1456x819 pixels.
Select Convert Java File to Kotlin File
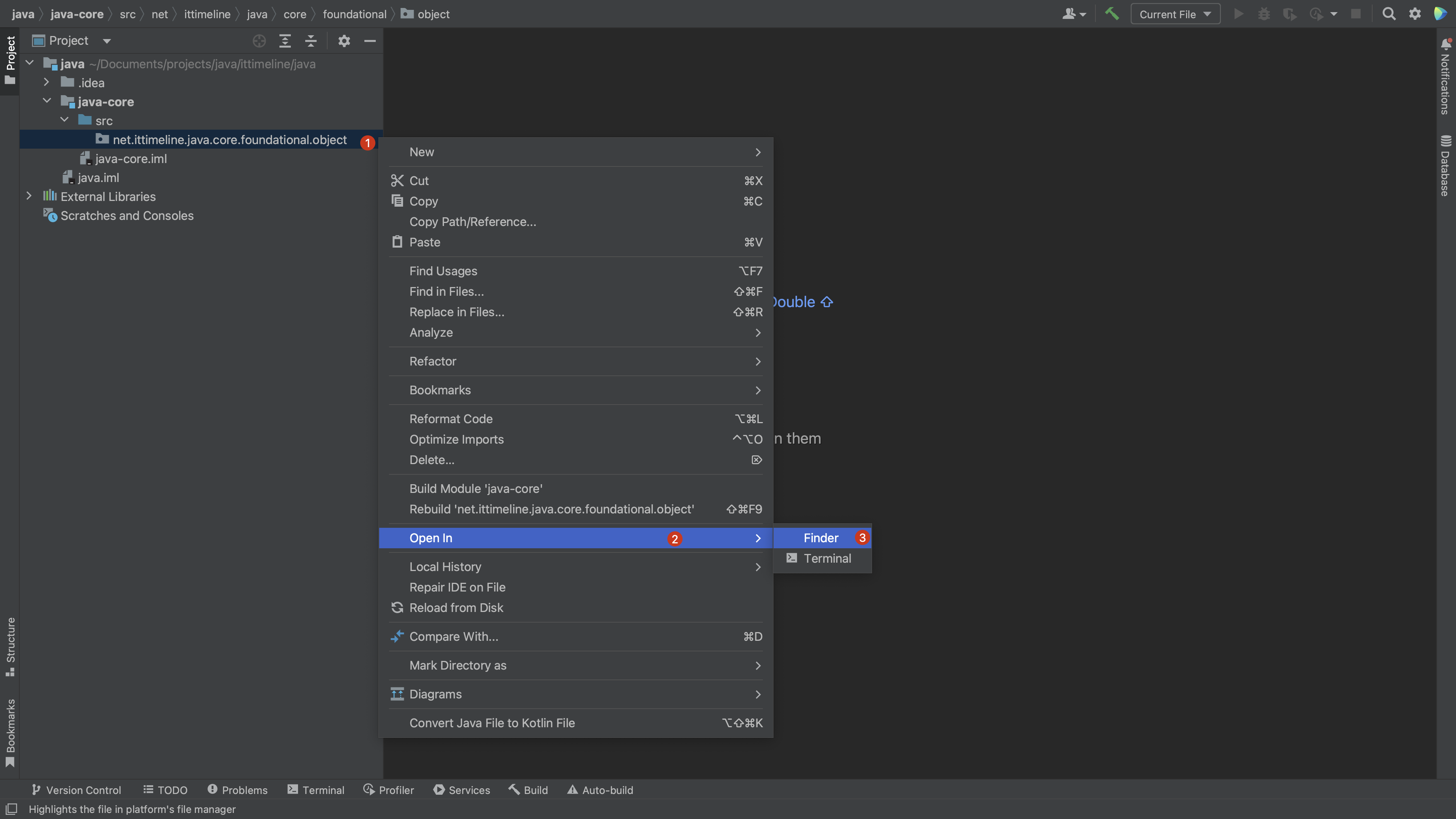[x=492, y=722]
